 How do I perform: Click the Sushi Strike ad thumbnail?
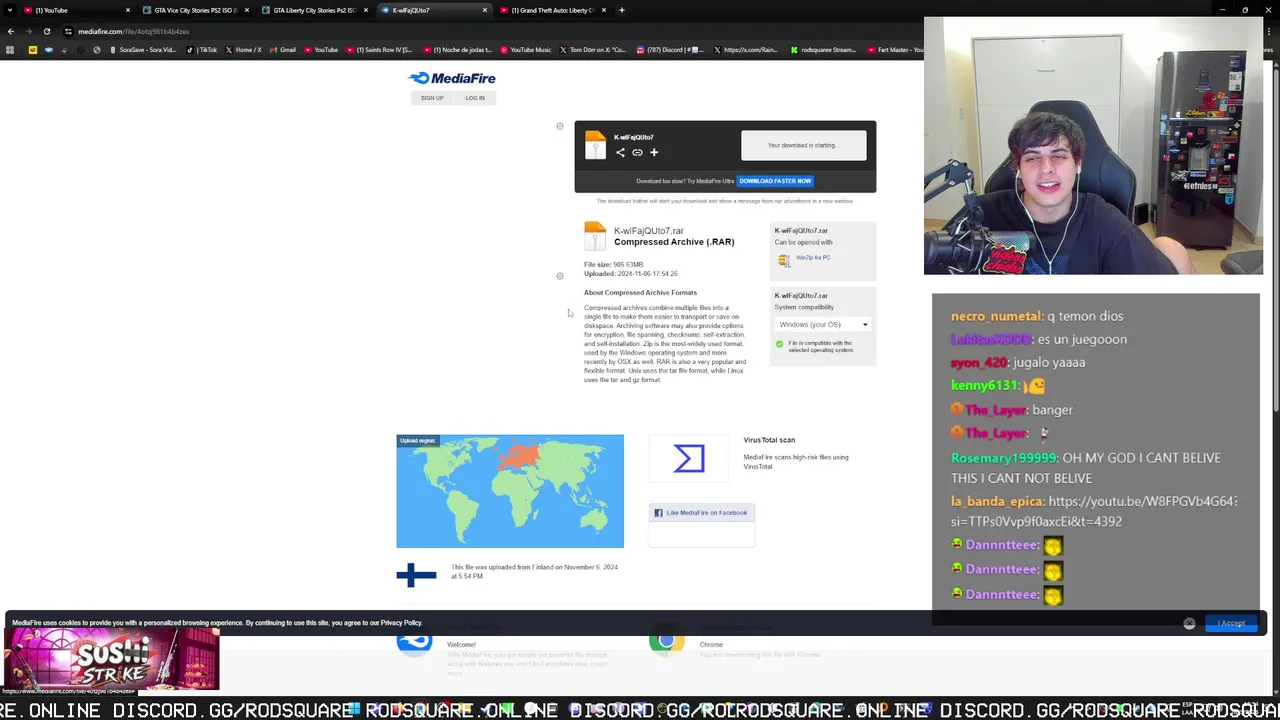tap(111, 659)
